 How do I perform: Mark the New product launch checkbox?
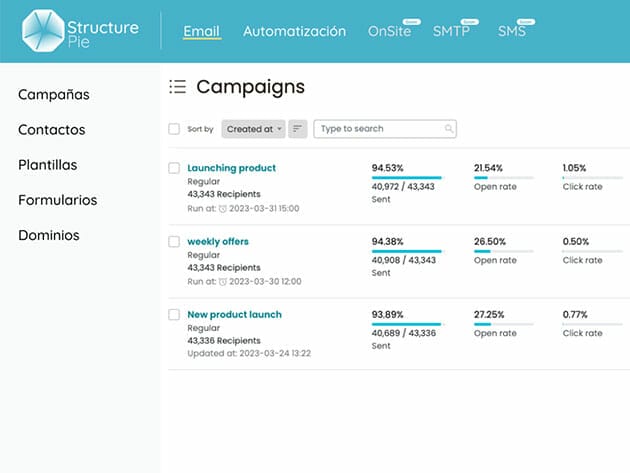[x=174, y=314]
